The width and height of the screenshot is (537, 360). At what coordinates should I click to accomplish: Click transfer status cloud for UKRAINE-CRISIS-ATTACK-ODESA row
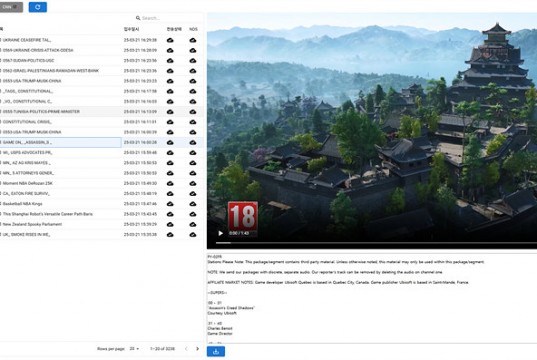tap(170, 50)
